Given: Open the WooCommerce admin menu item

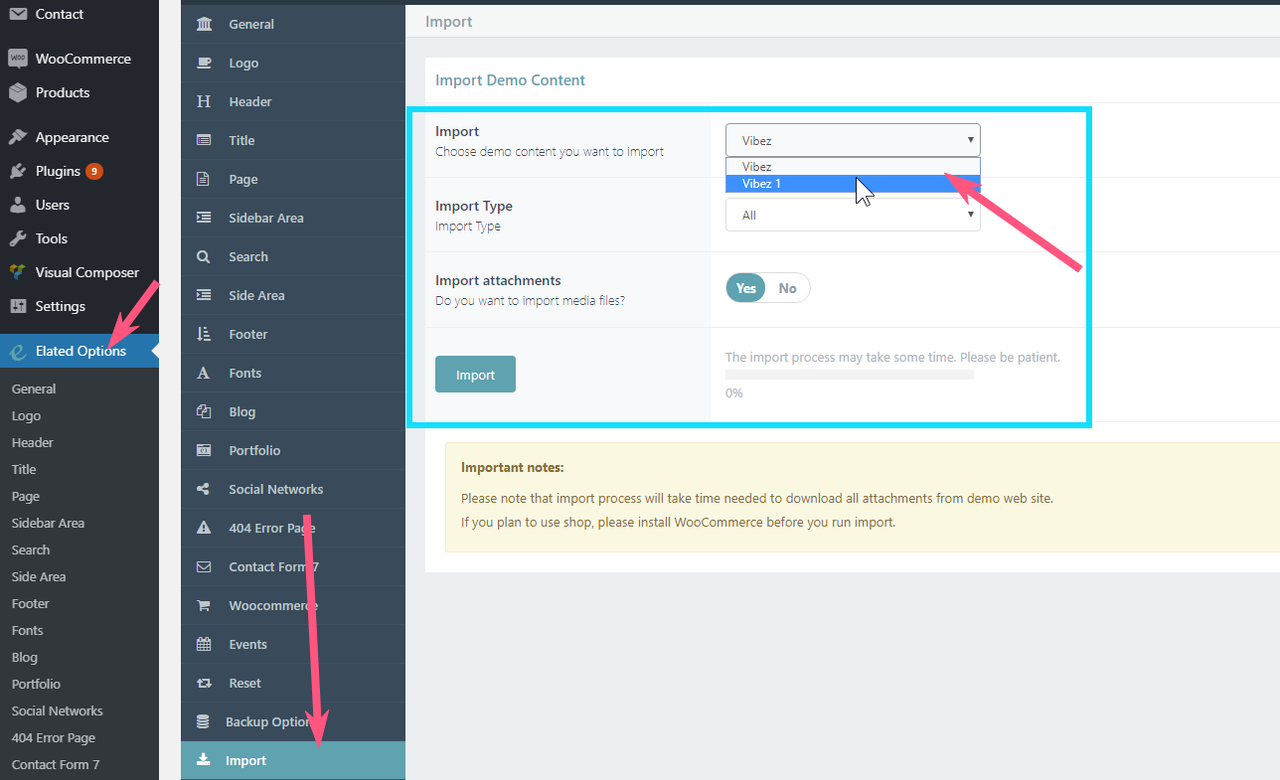Looking at the screenshot, I should tap(79, 59).
